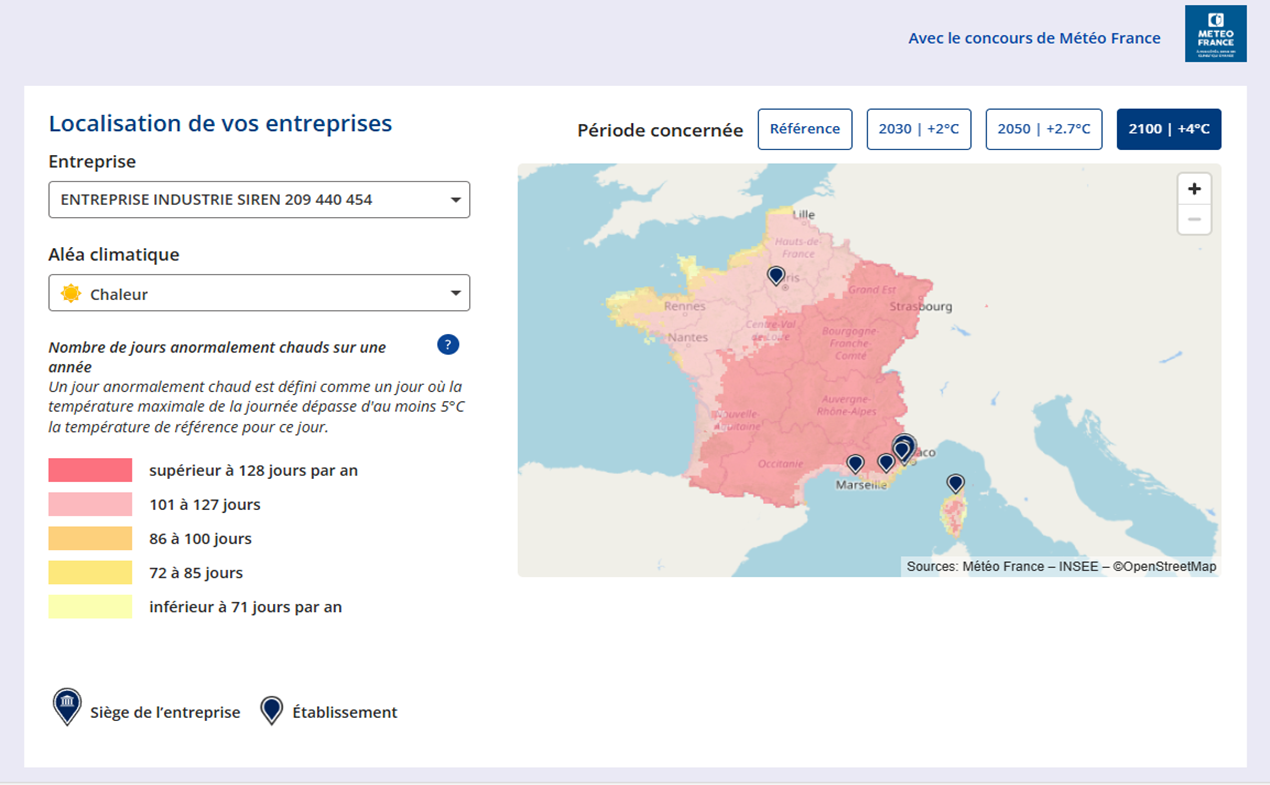
Task: Click the map marker near Paris
Action: pos(776,275)
